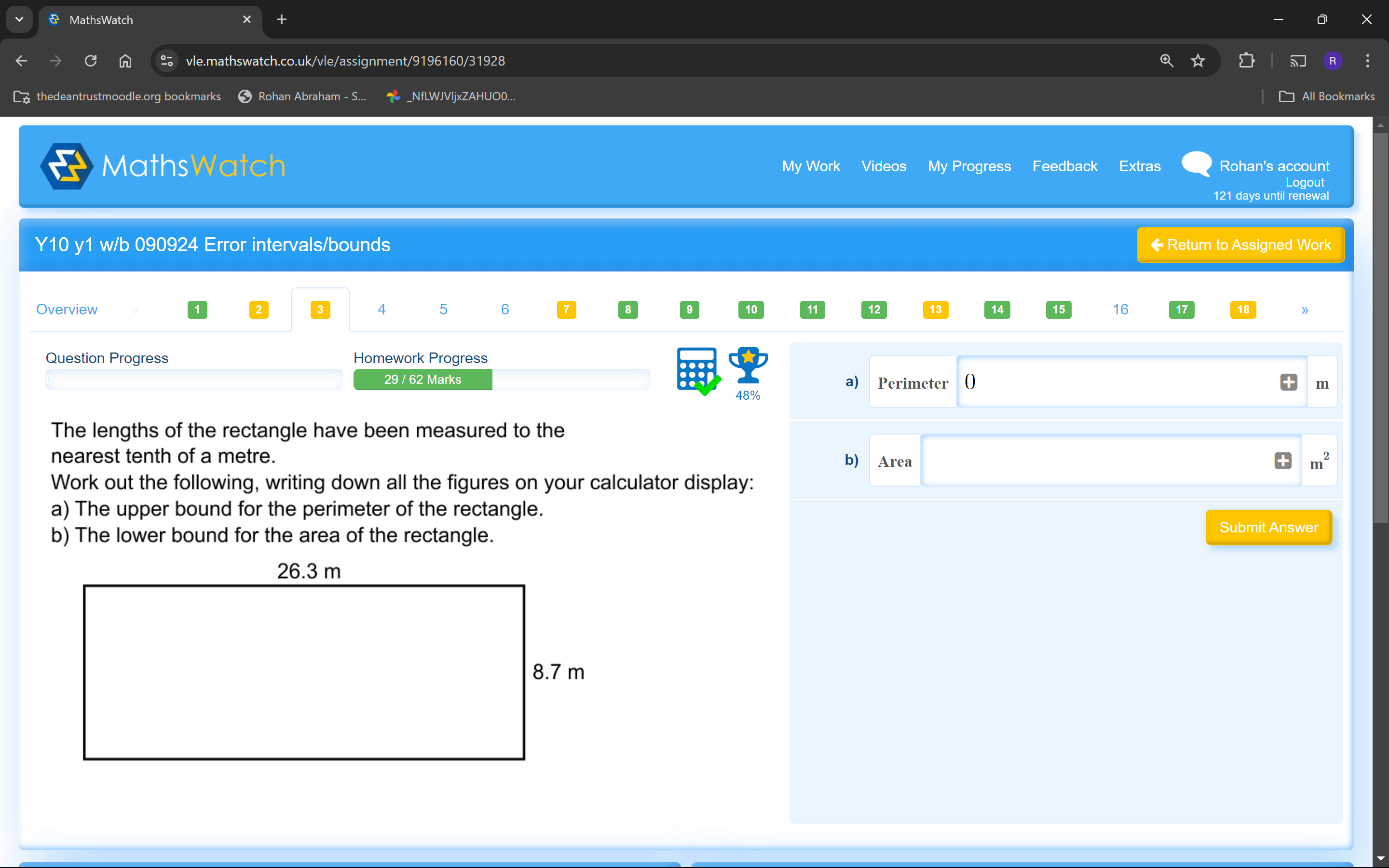The image size is (1389, 868).
Task: Open My Progress page
Action: [x=969, y=166]
